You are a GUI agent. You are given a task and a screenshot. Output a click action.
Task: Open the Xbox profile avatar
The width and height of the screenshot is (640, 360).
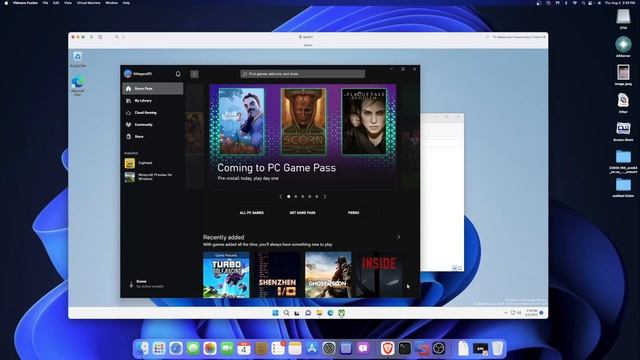pyautogui.click(x=128, y=74)
